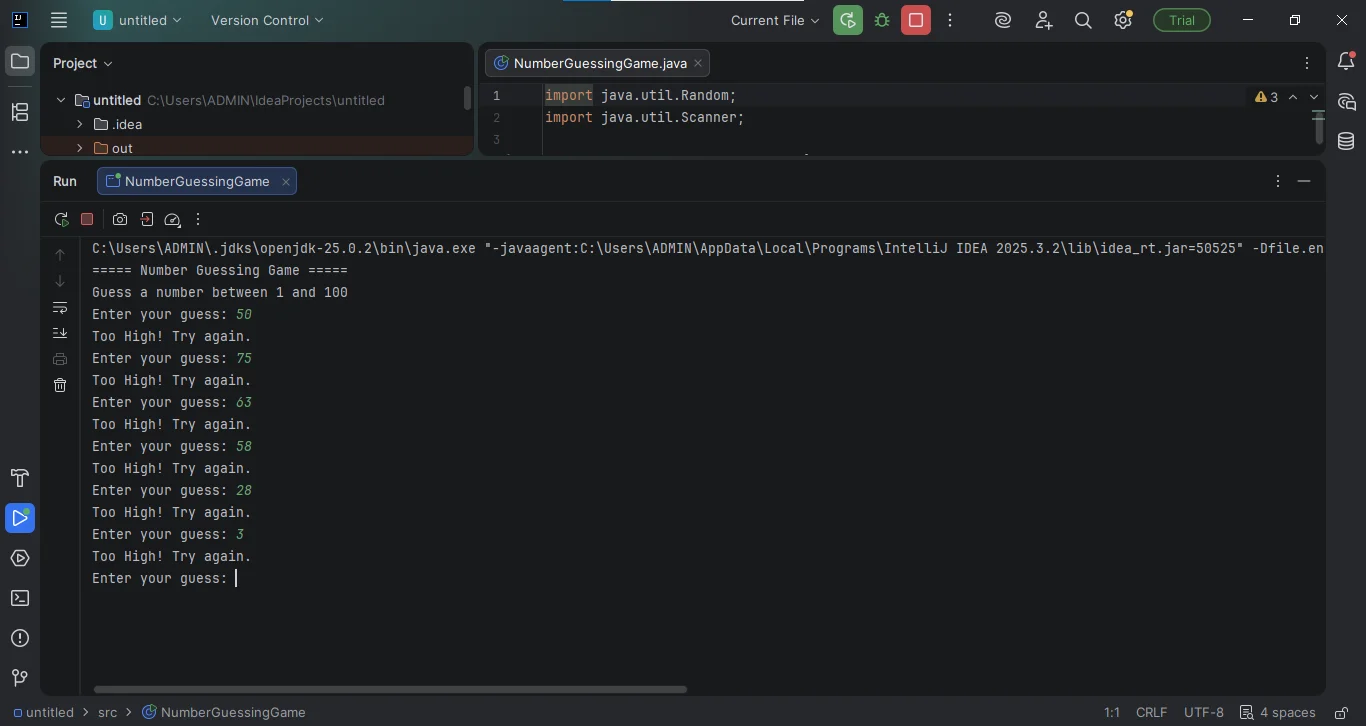
Task: Click the untitled breadcrumb in the status bar
Action: (x=43, y=713)
